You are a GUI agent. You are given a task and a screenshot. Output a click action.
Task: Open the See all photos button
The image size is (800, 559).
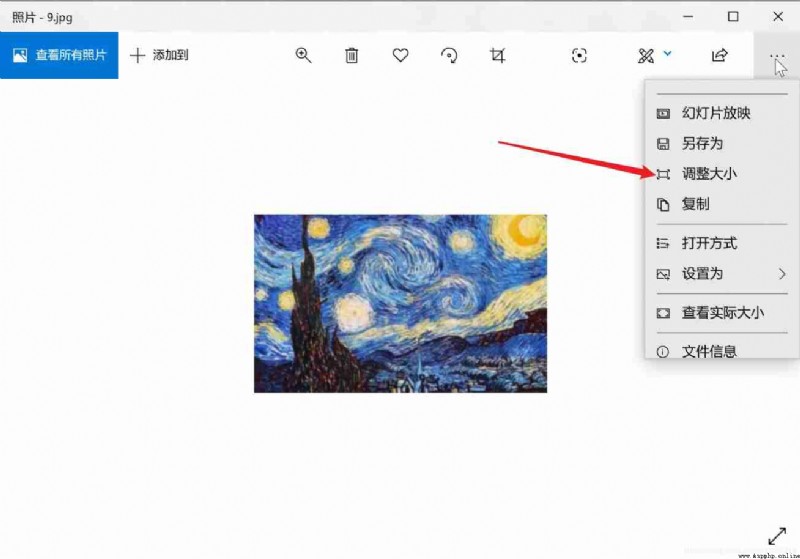(x=59, y=55)
